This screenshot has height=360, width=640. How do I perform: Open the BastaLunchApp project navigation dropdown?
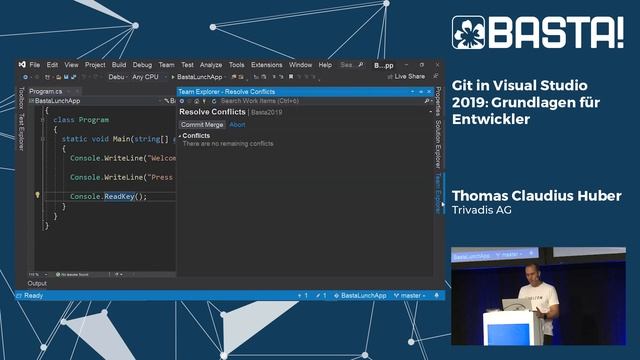click(x=94, y=101)
